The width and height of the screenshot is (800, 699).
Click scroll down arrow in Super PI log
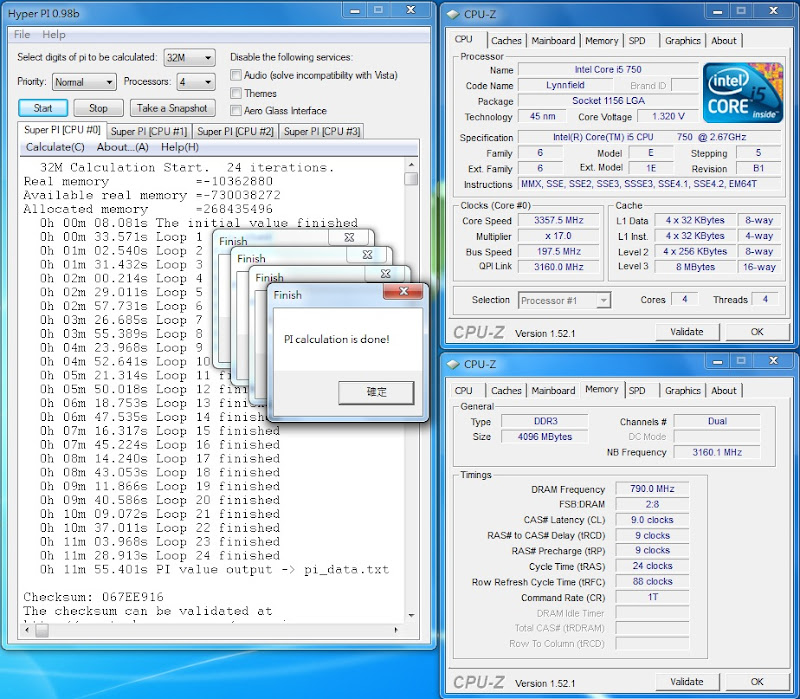click(x=411, y=615)
